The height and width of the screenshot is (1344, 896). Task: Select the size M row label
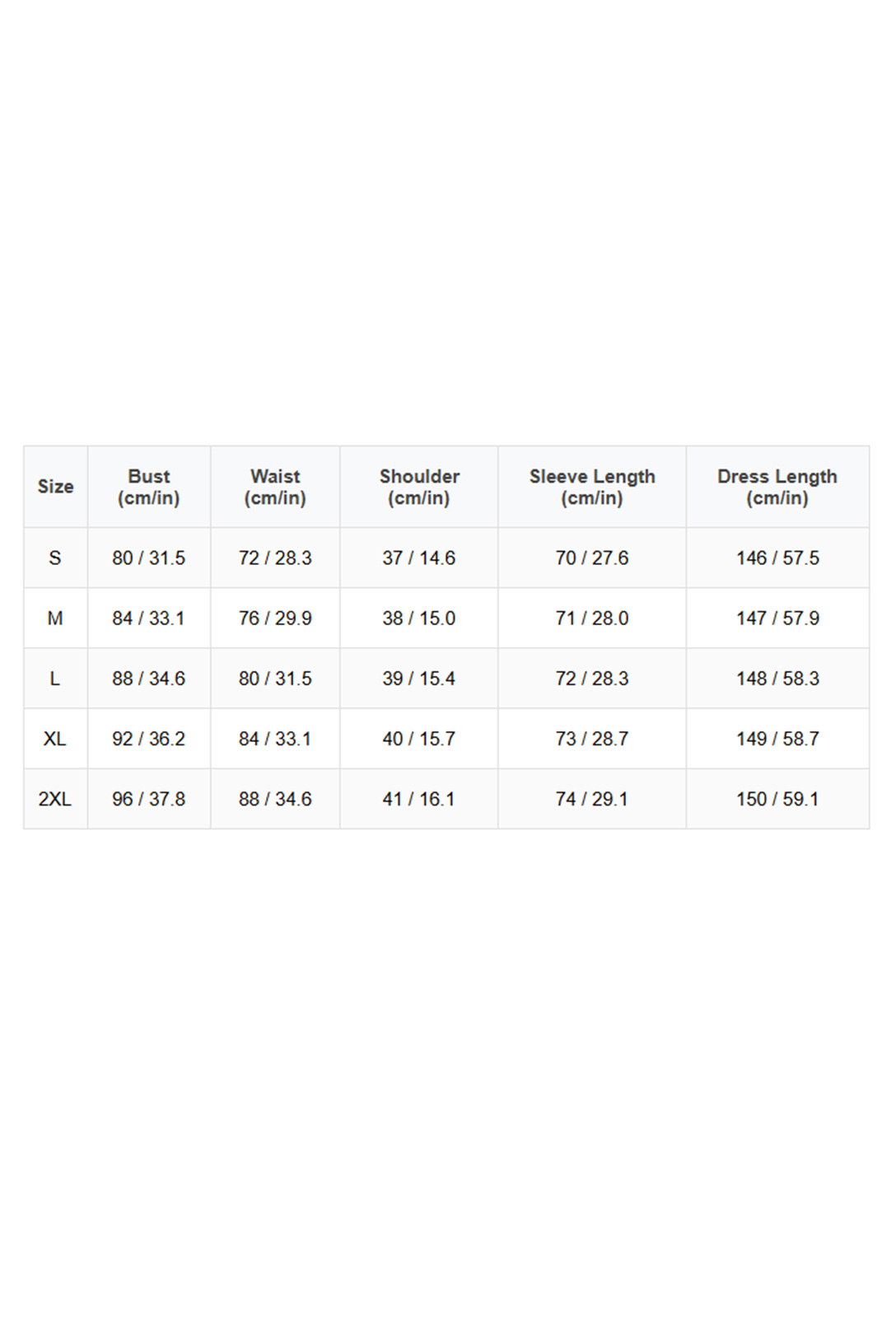click(55, 618)
